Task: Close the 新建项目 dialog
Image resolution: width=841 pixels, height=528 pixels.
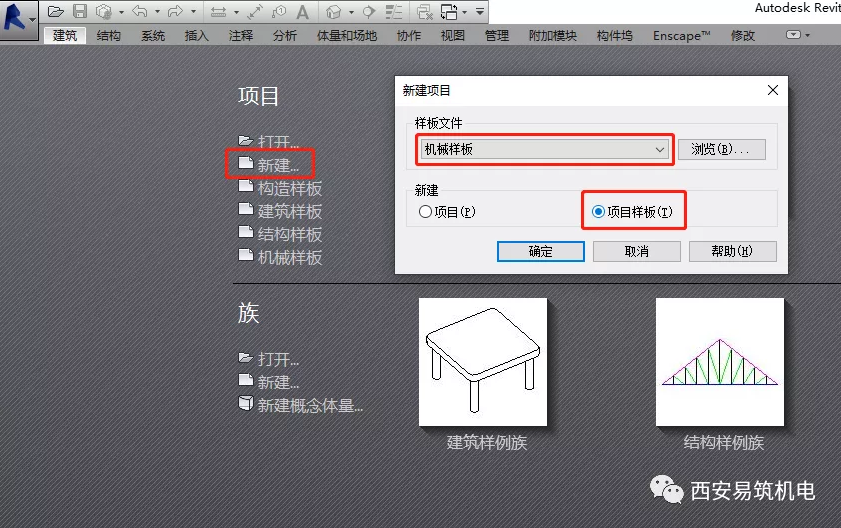Action: click(773, 90)
